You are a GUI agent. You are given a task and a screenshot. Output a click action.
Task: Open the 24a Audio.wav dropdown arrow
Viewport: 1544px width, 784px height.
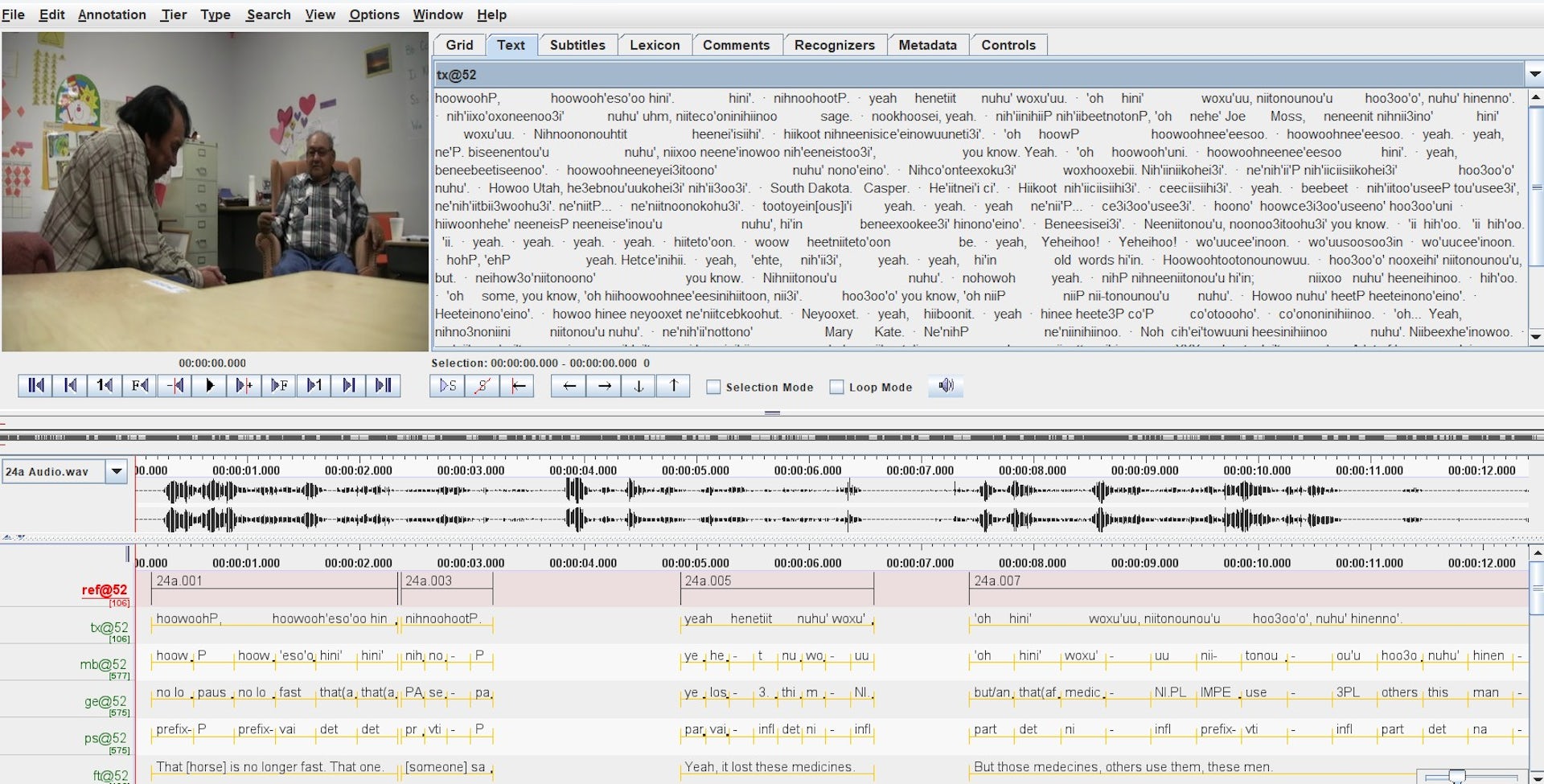[117, 471]
